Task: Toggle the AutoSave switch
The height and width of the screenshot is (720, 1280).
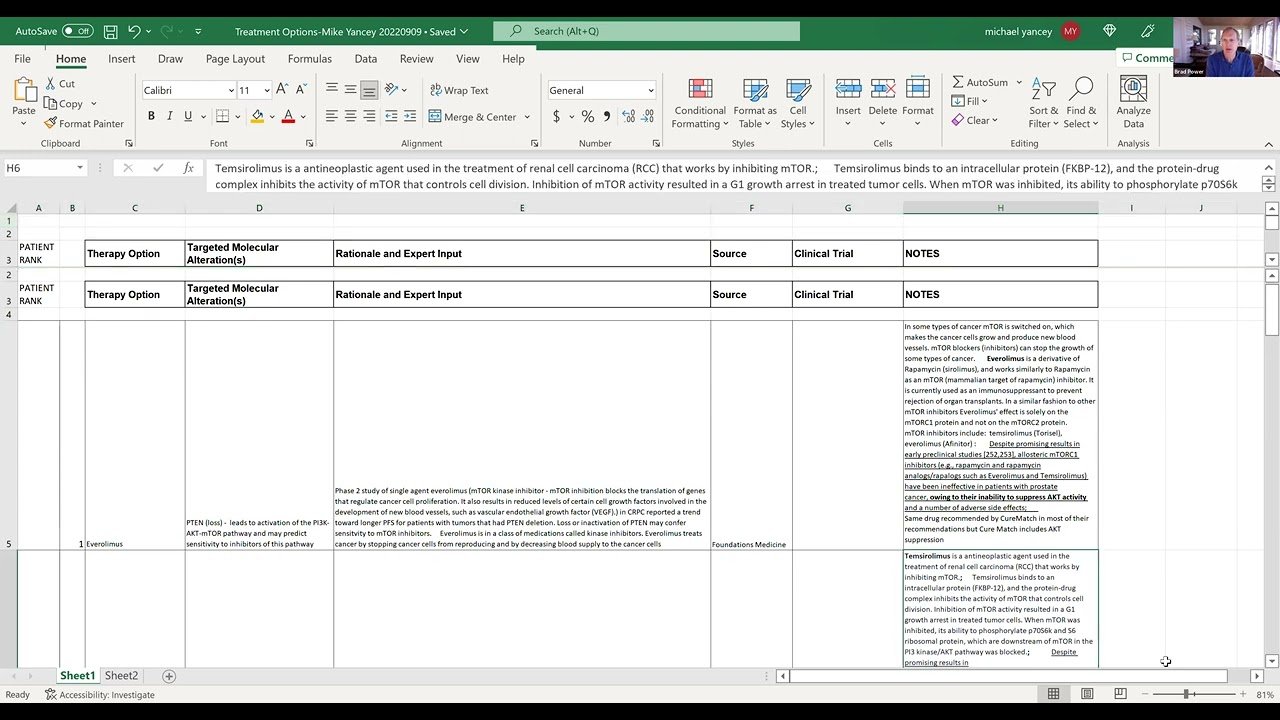Action: point(76,31)
